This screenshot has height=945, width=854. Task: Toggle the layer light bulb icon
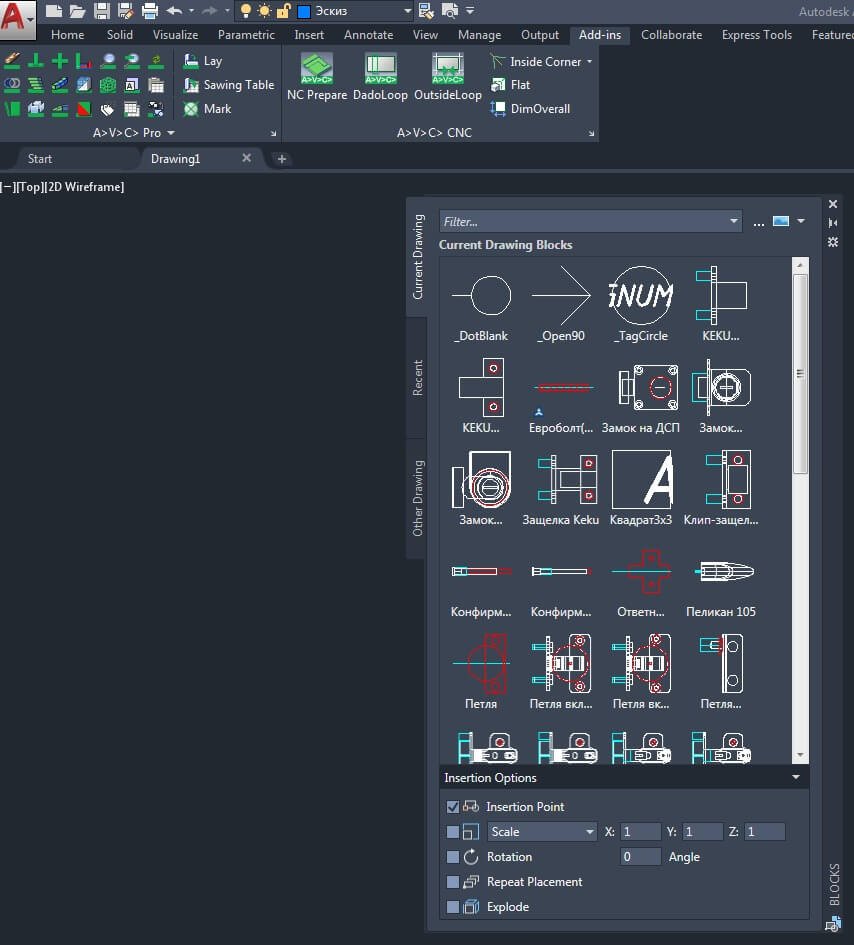point(245,10)
